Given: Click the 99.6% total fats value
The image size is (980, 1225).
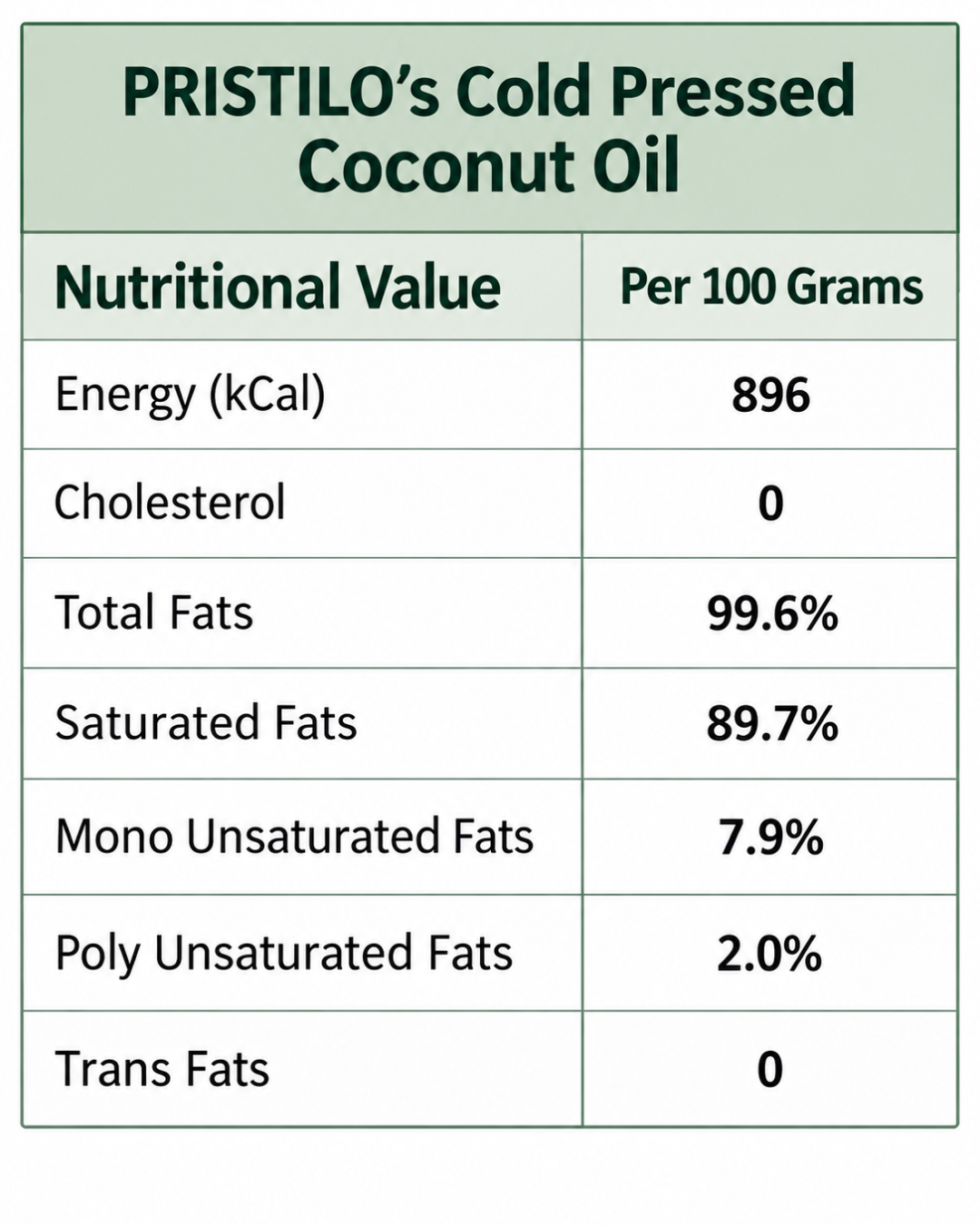Looking at the screenshot, I should (772, 614).
